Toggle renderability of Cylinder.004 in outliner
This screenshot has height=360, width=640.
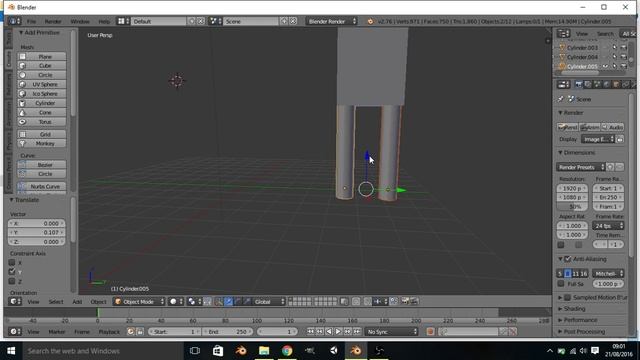coord(624,57)
